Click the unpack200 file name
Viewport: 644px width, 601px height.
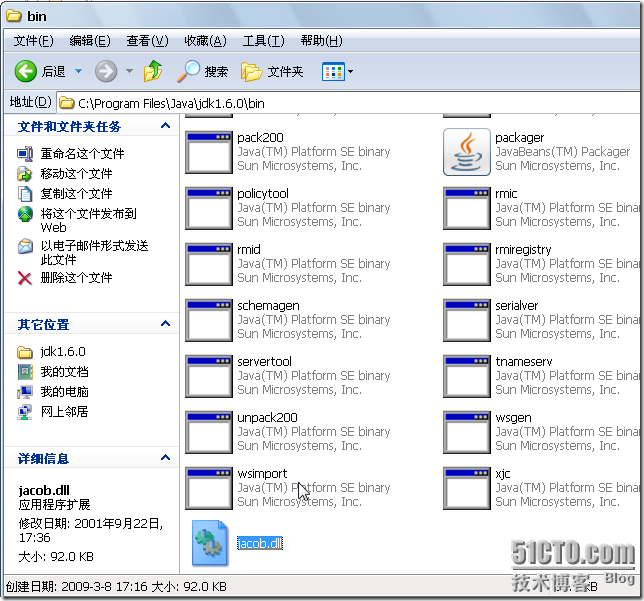[267, 417]
